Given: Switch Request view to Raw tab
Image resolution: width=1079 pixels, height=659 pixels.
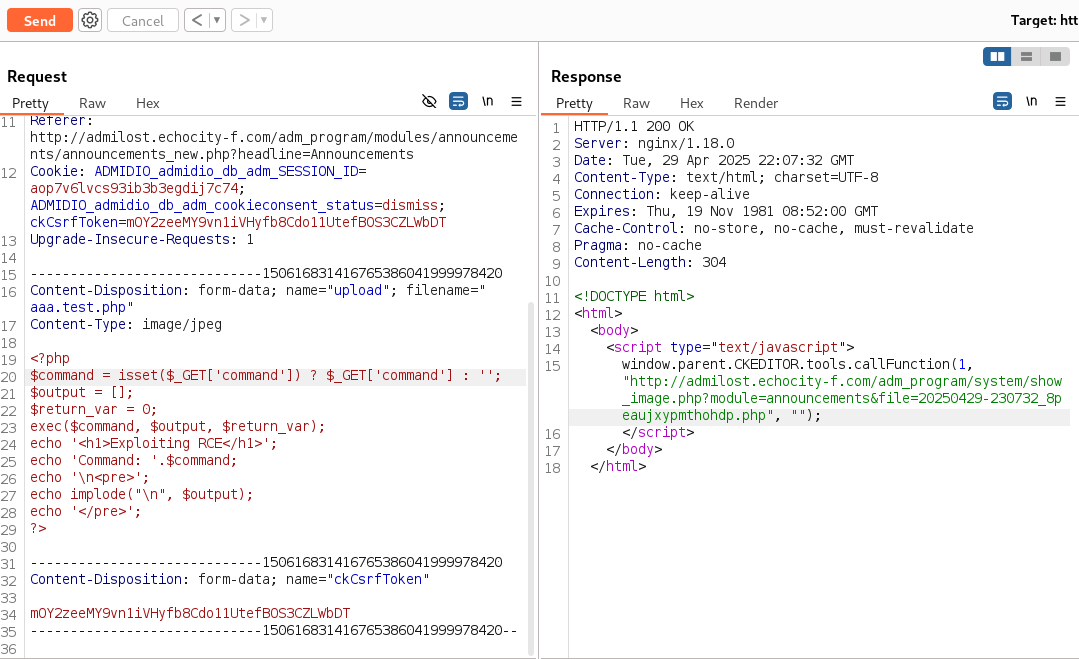Looking at the screenshot, I should [92, 103].
